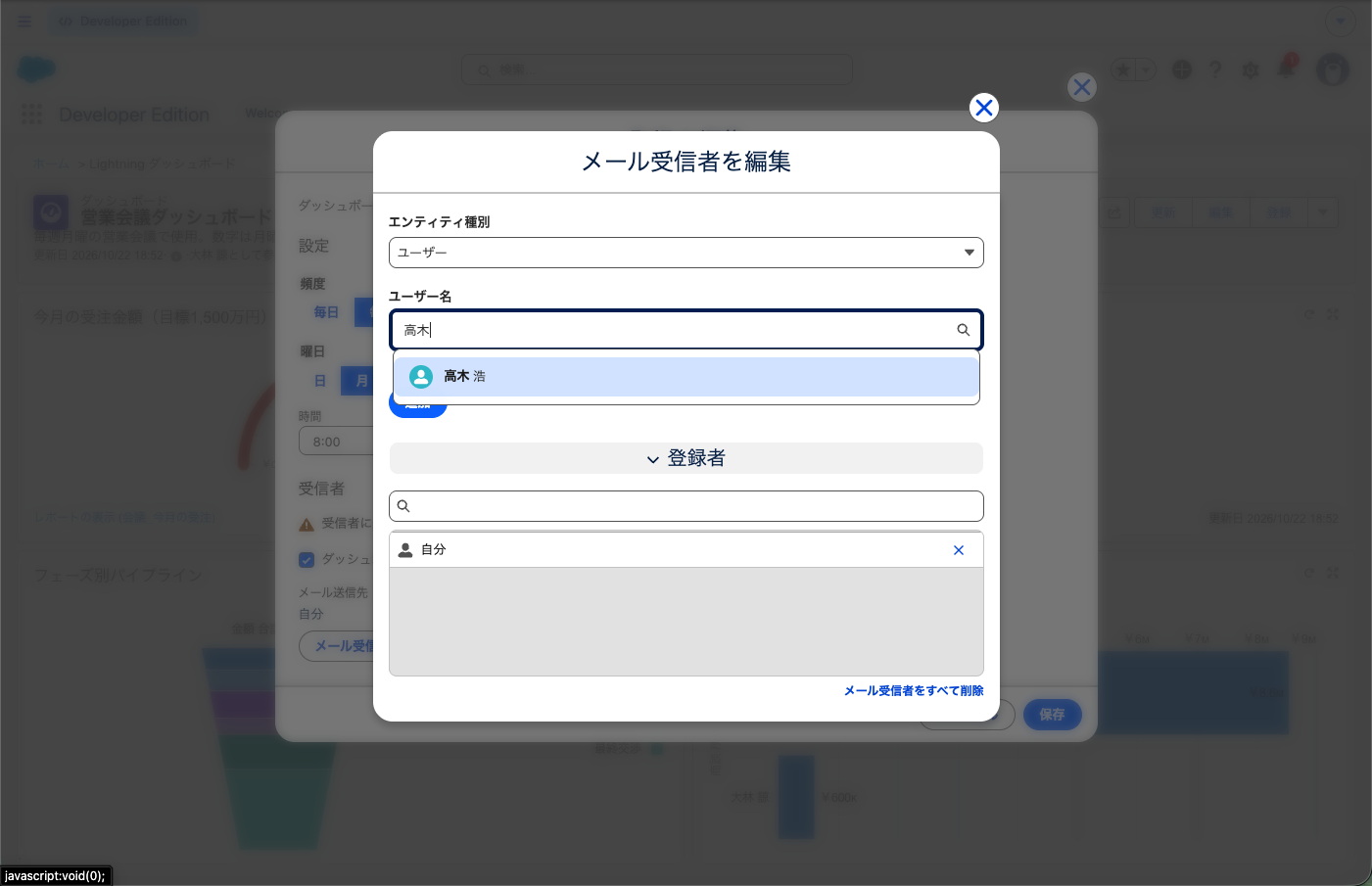Open the favorites star icon
1372x886 pixels.
coord(1124,70)
